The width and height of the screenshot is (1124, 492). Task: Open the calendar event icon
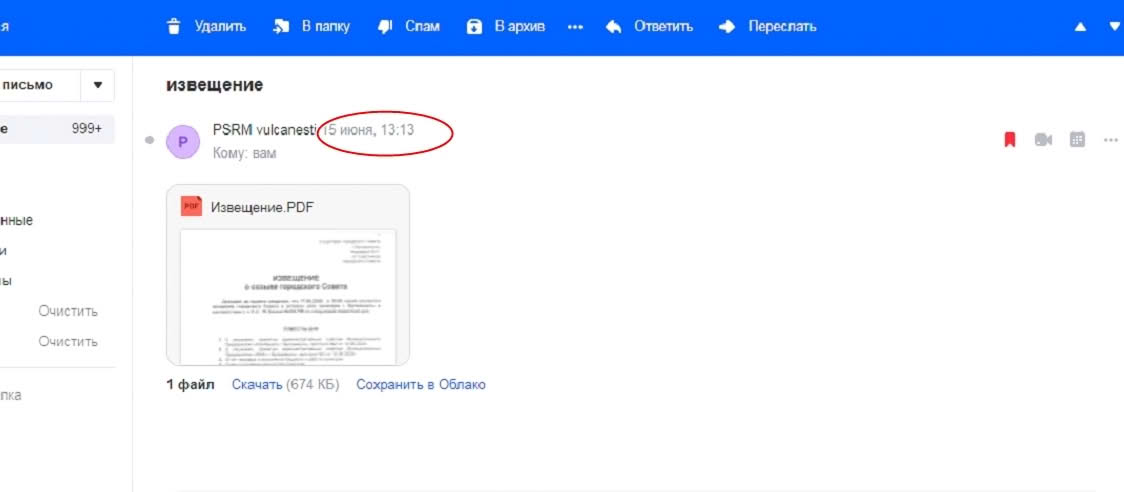(x=1077, y=140)
